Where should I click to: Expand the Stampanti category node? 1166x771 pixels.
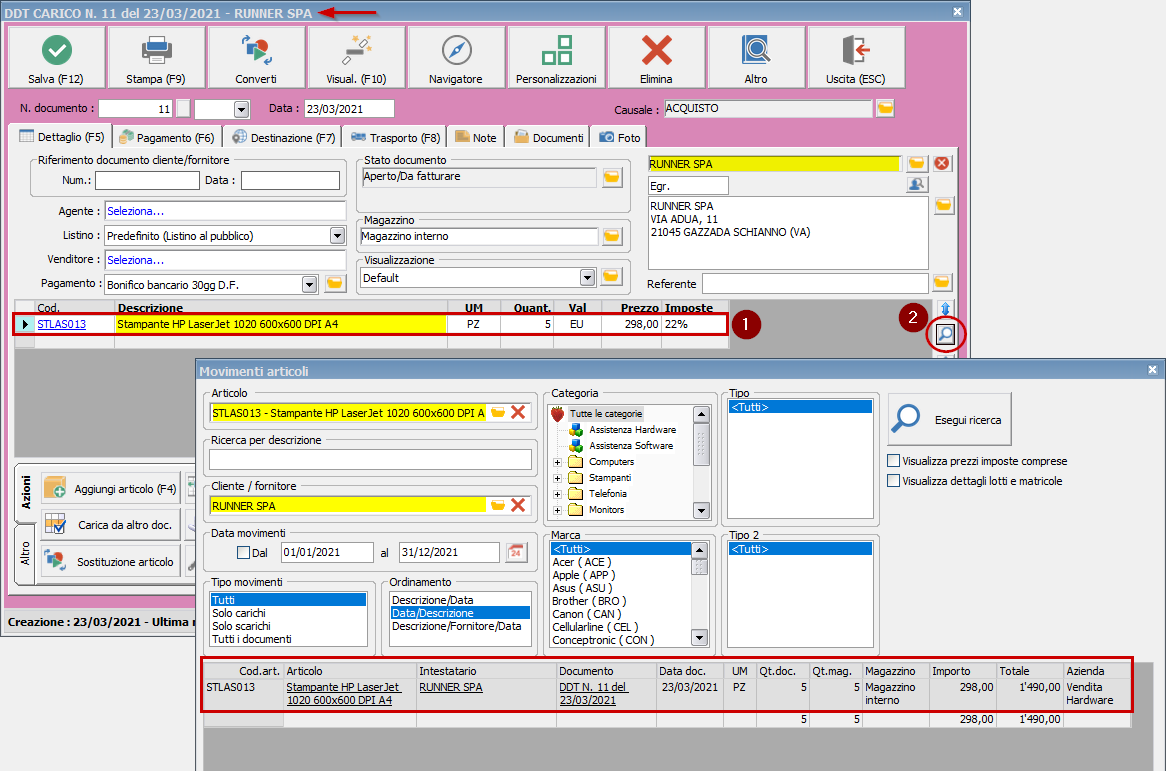tap(557, 478)
